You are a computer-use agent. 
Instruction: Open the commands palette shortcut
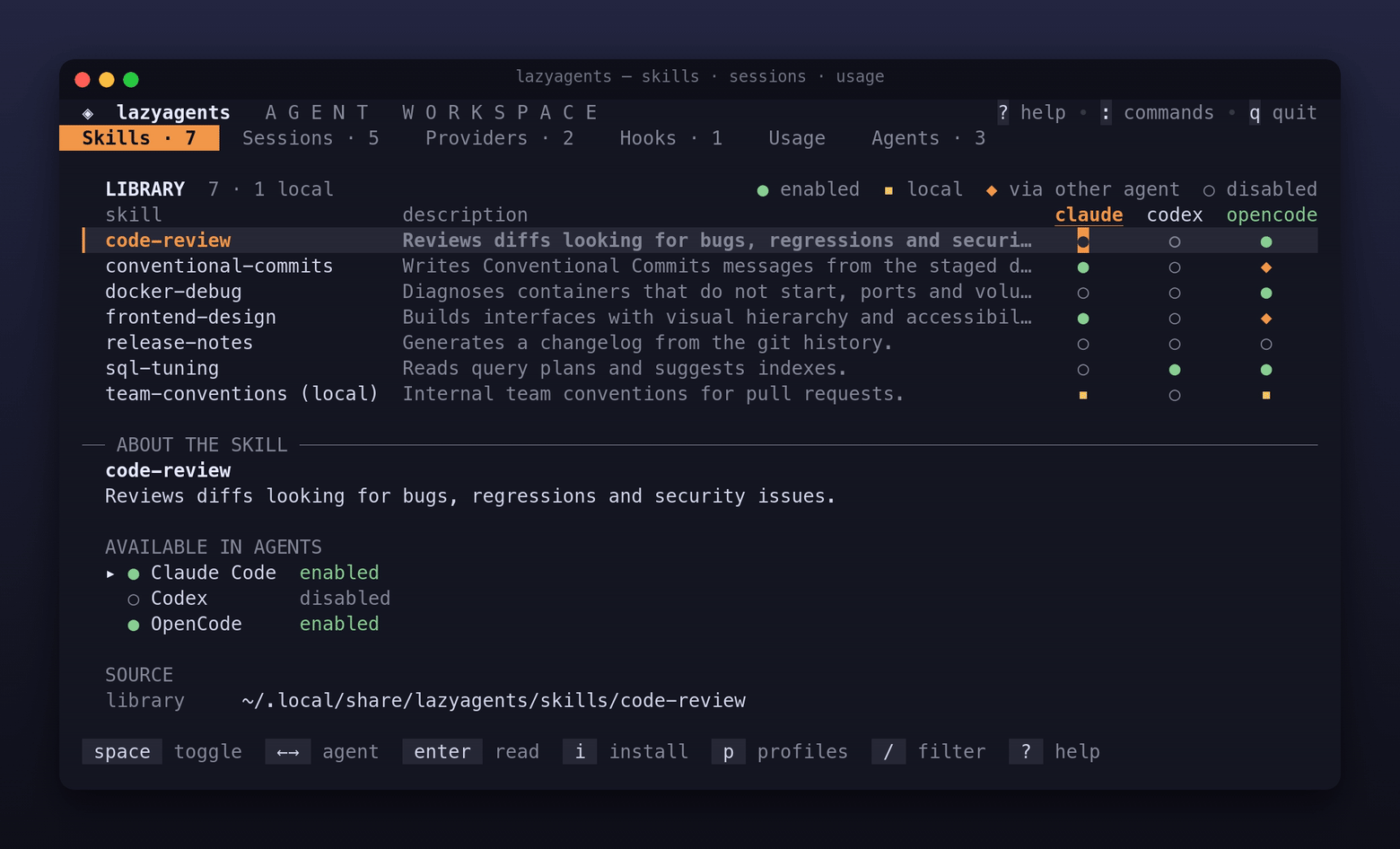pyautogui.click(x=1157, y=113)
